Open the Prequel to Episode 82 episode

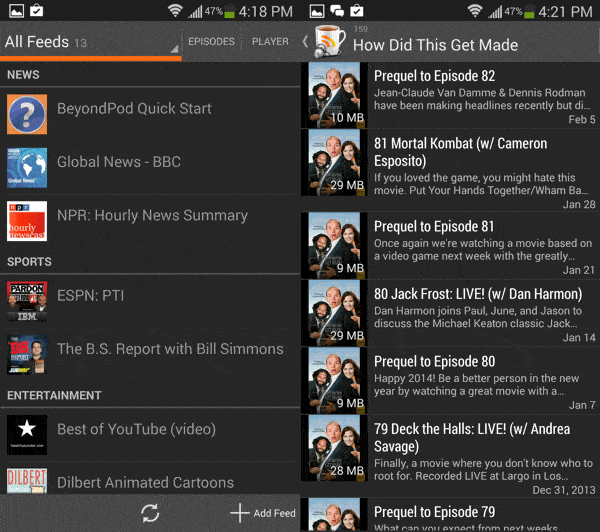coord(450,95)
